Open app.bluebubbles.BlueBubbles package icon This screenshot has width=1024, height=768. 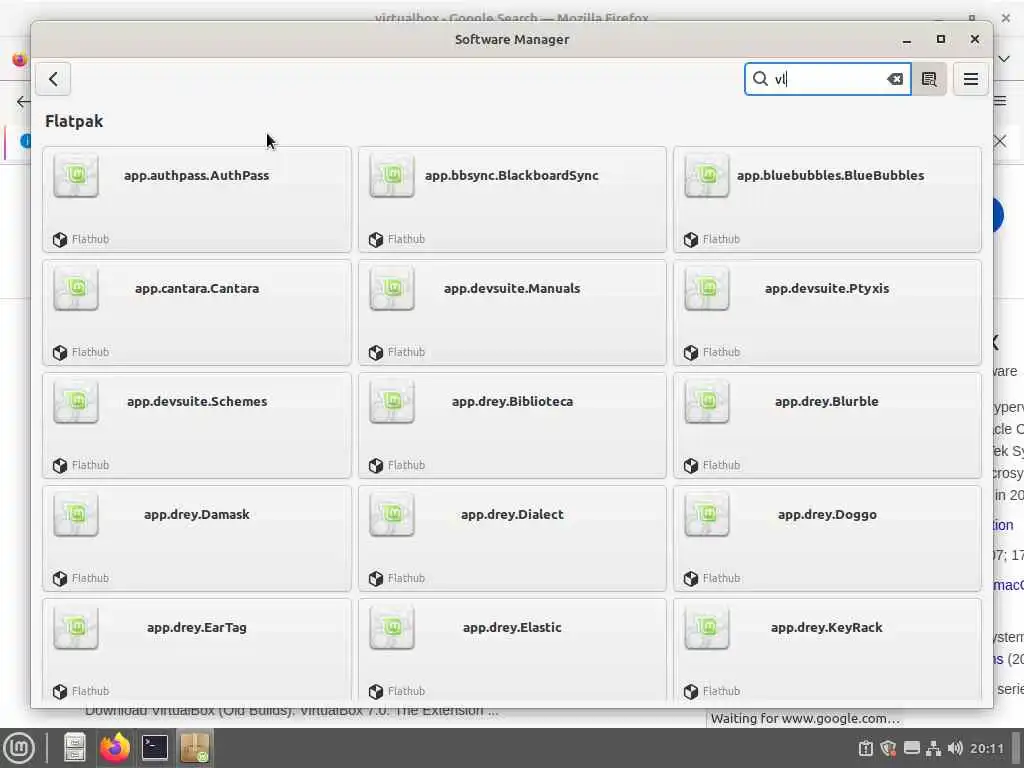click(x=707, y=175)
